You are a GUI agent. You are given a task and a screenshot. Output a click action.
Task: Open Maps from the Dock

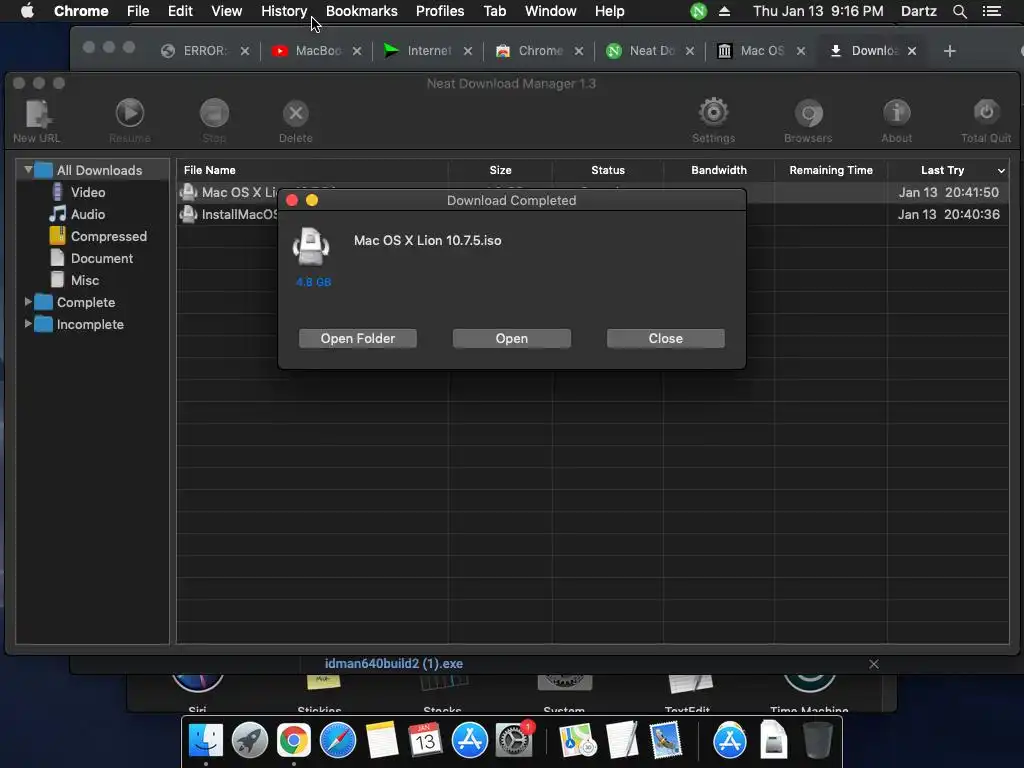577,741
